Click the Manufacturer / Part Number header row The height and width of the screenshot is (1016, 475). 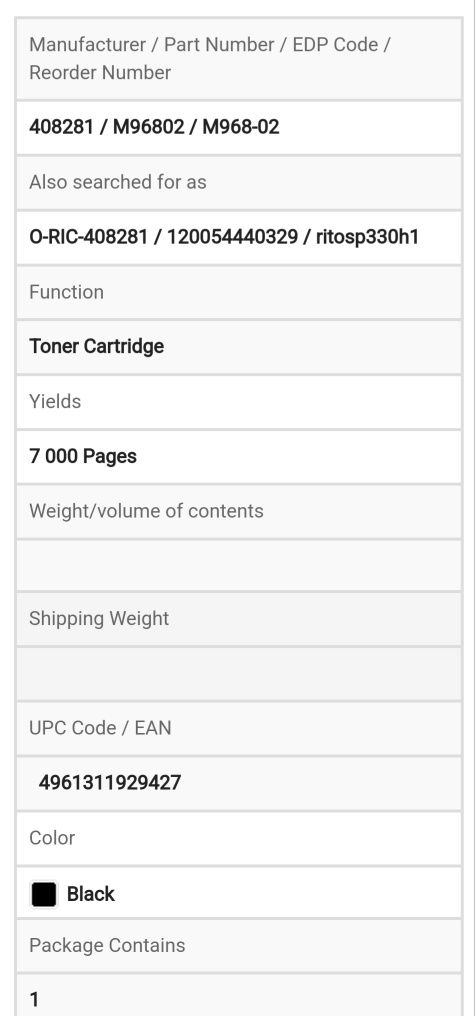238,59
